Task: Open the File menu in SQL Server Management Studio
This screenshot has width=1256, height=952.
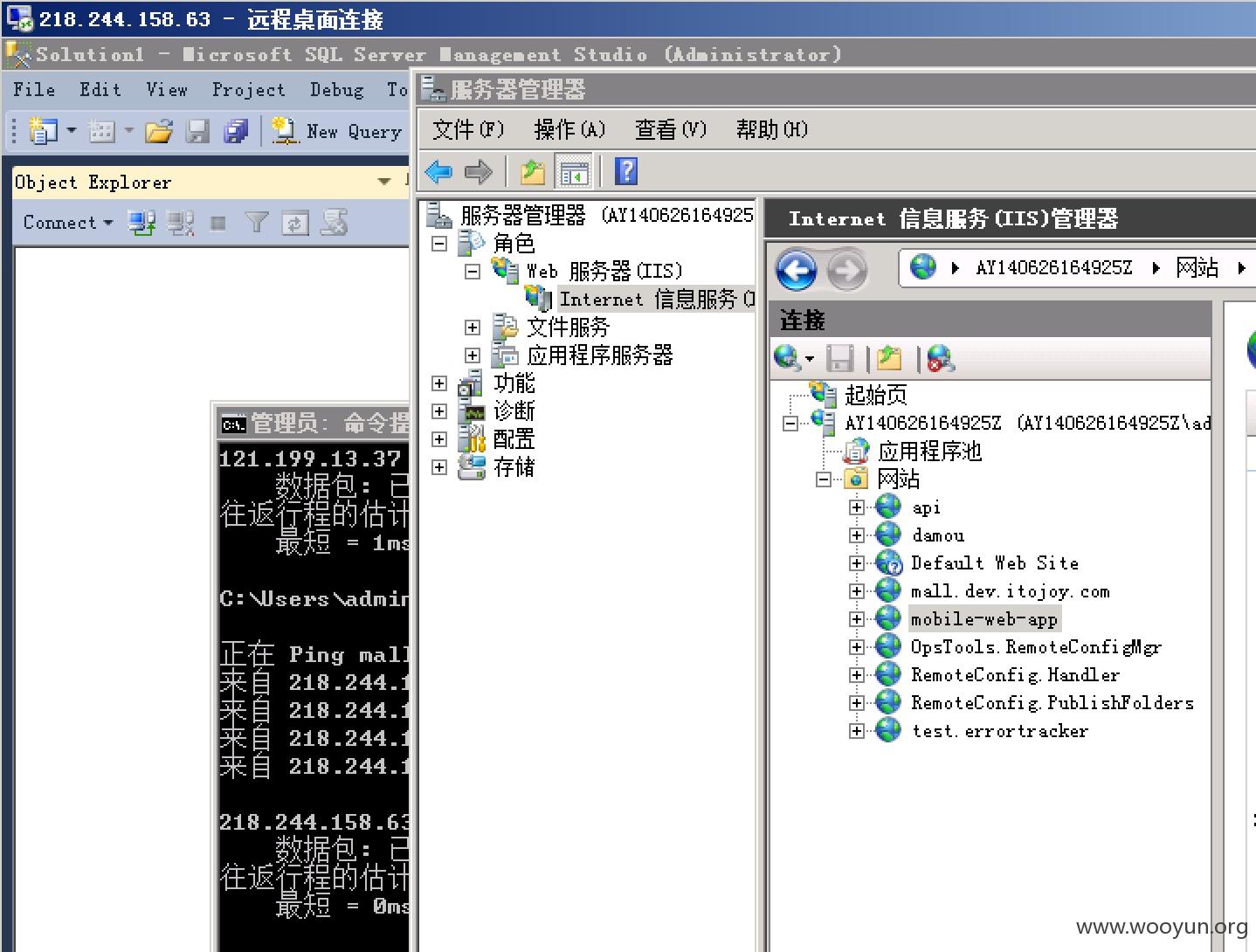Action: click(34, 90)
